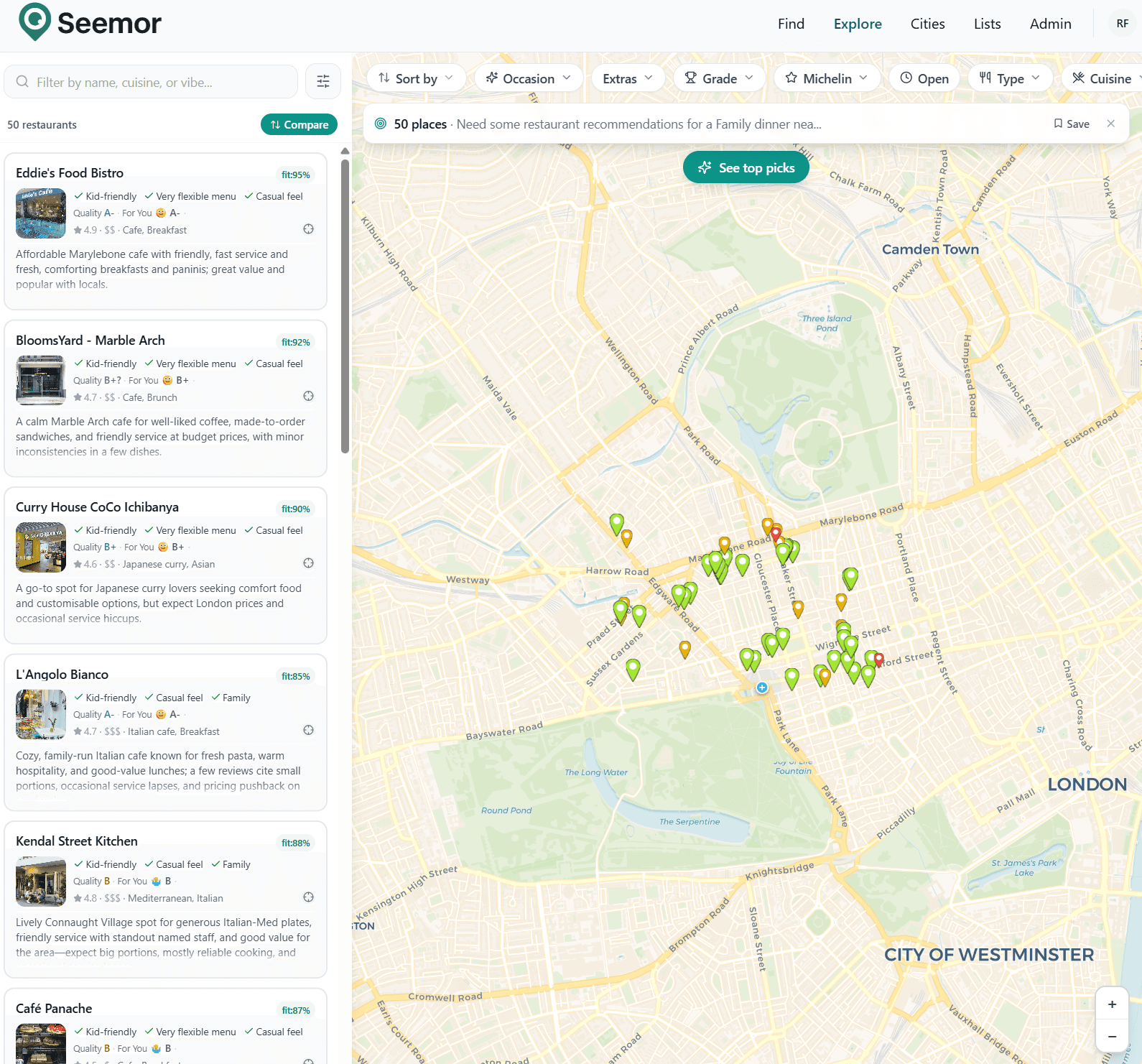Click Eddie's Food Bistro thumbnail
The width and height of the screenshot is (1142, 1064).
tap(41, 213)
